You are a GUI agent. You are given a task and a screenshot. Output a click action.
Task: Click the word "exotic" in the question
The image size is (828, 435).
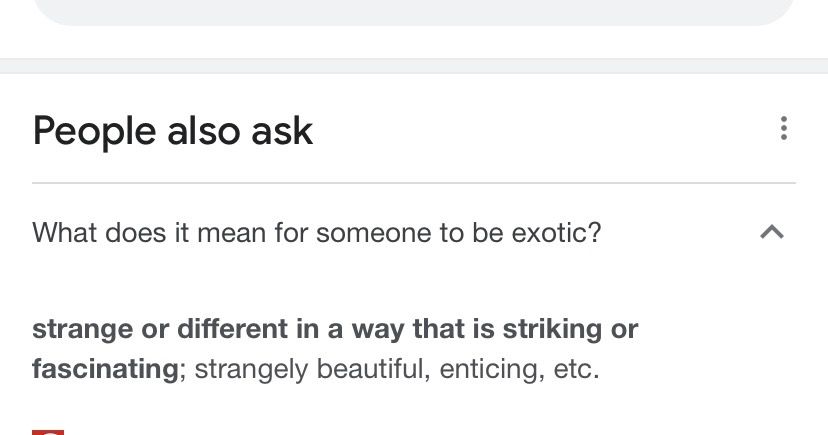[x=556, y=233]
